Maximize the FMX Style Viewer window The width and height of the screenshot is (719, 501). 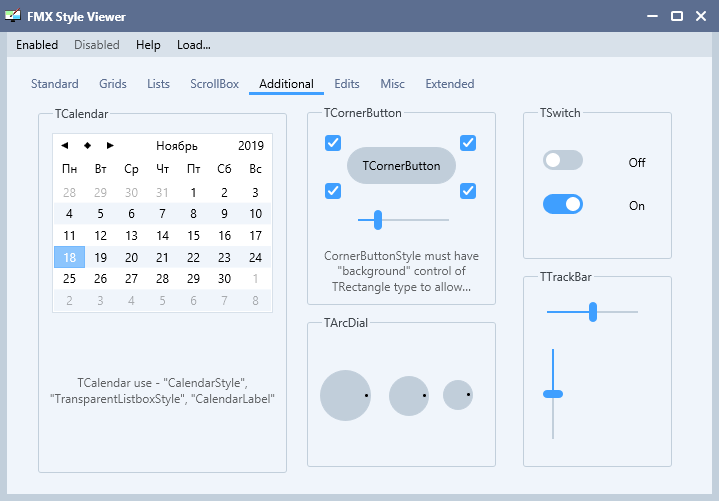(x=677, y=16)
